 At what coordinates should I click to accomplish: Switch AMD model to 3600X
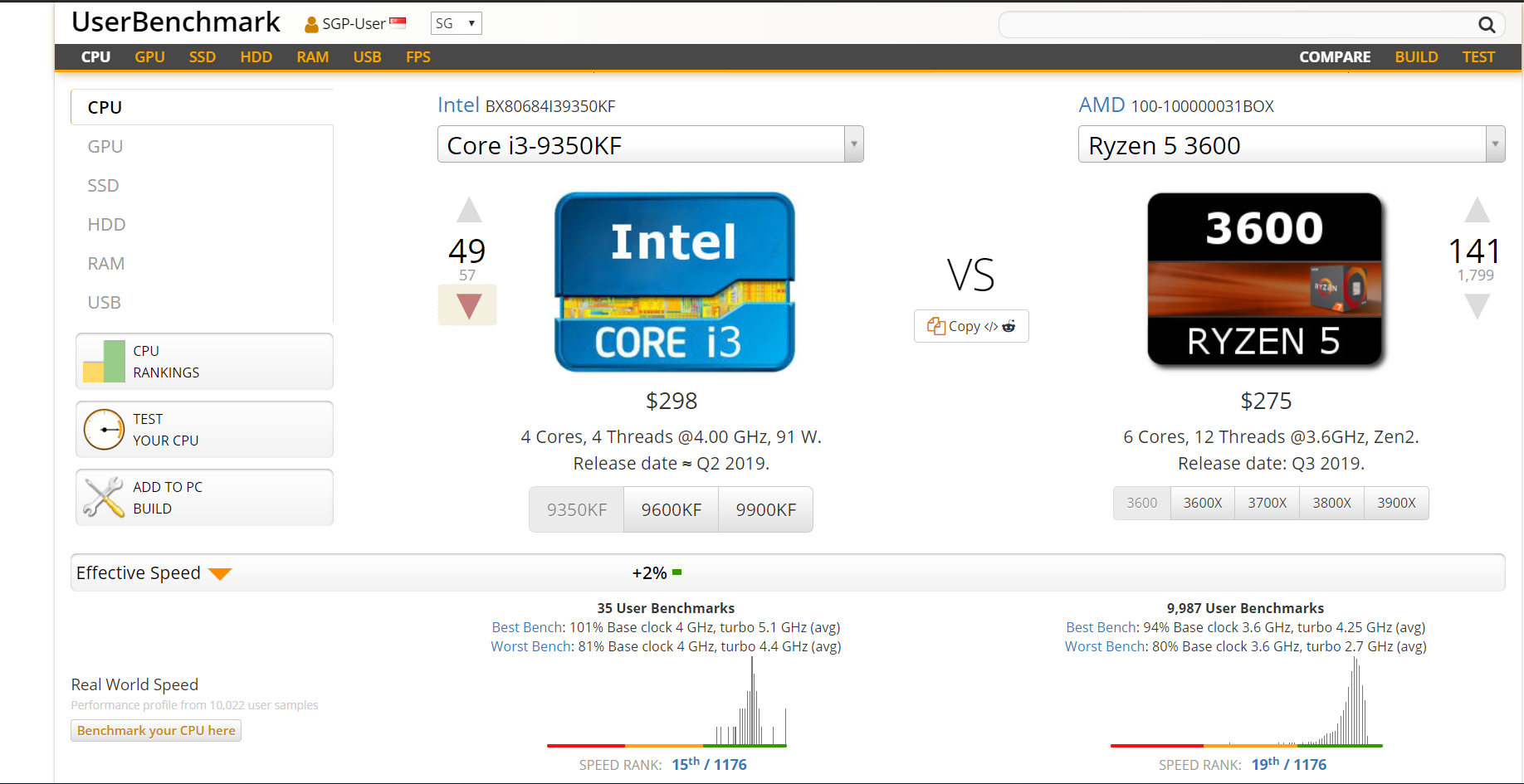coord(1203,503)
